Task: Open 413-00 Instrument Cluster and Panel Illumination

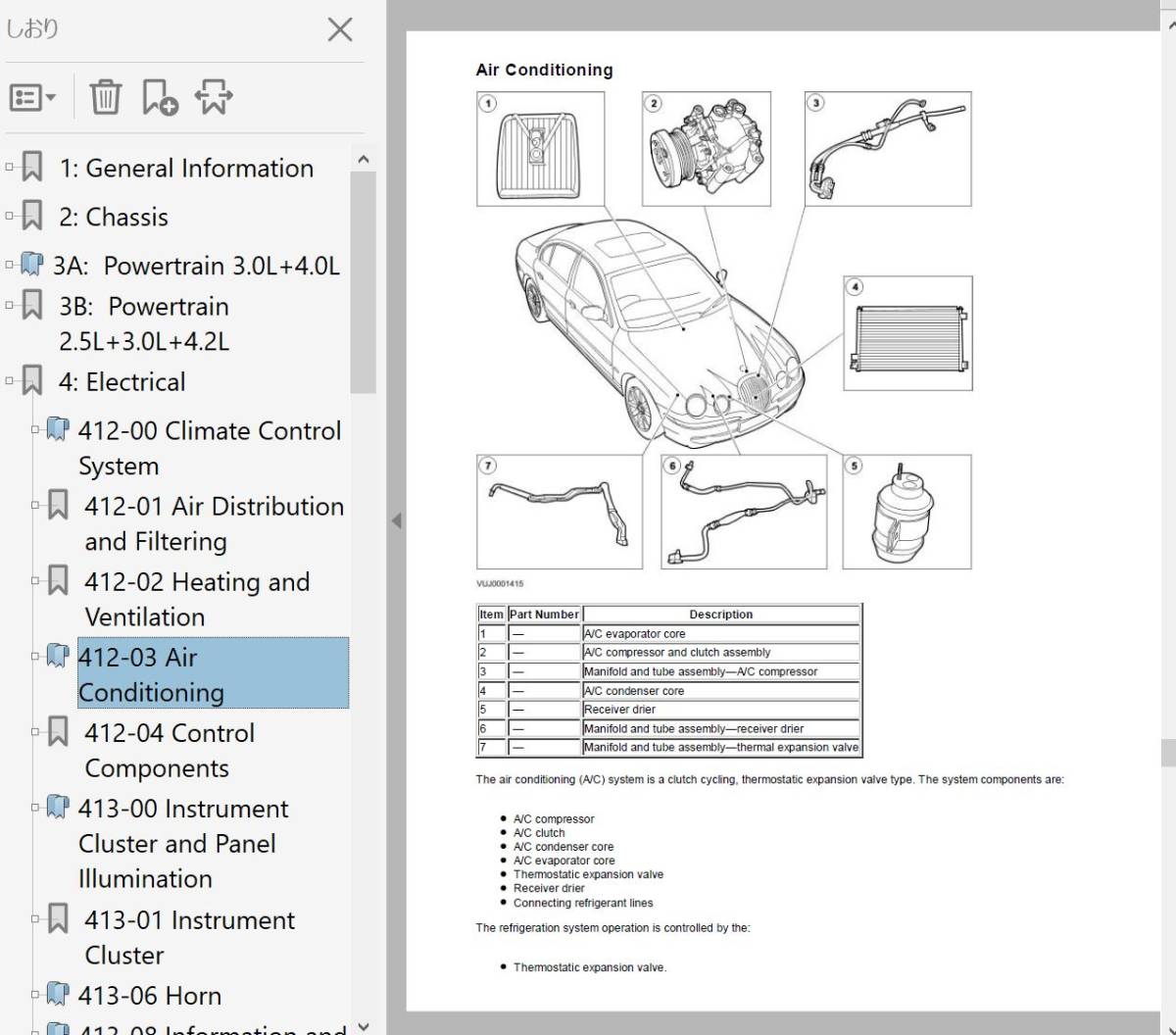Action: pyautogui.click(x=183, y=843)
